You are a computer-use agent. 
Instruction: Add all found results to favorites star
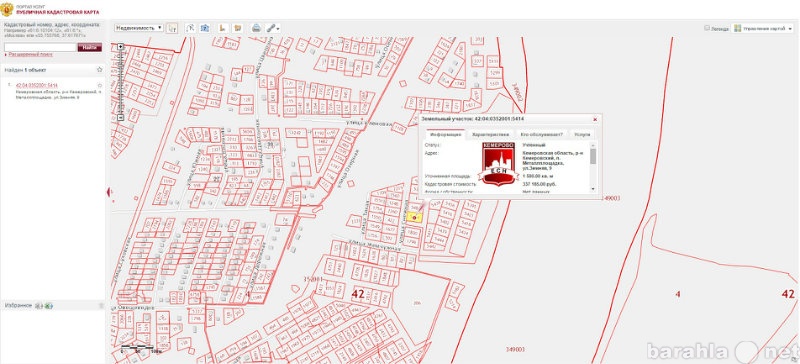(x=99, y=70)
